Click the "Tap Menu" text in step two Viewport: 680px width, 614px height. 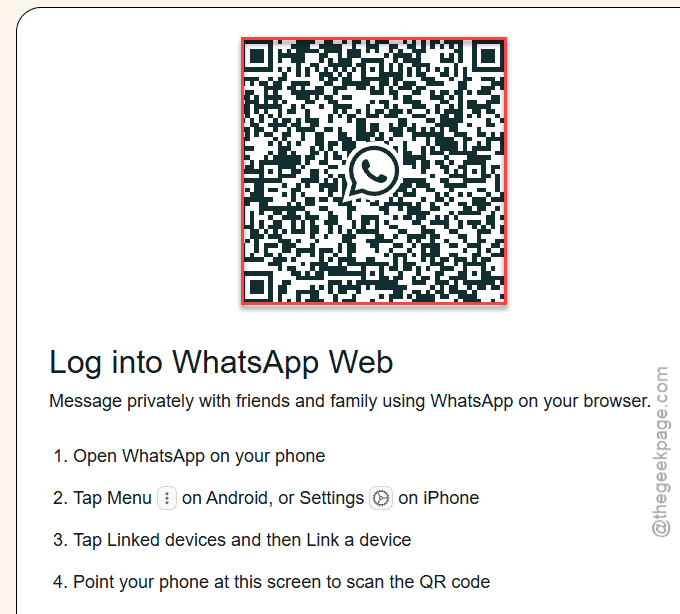(112, 498)
